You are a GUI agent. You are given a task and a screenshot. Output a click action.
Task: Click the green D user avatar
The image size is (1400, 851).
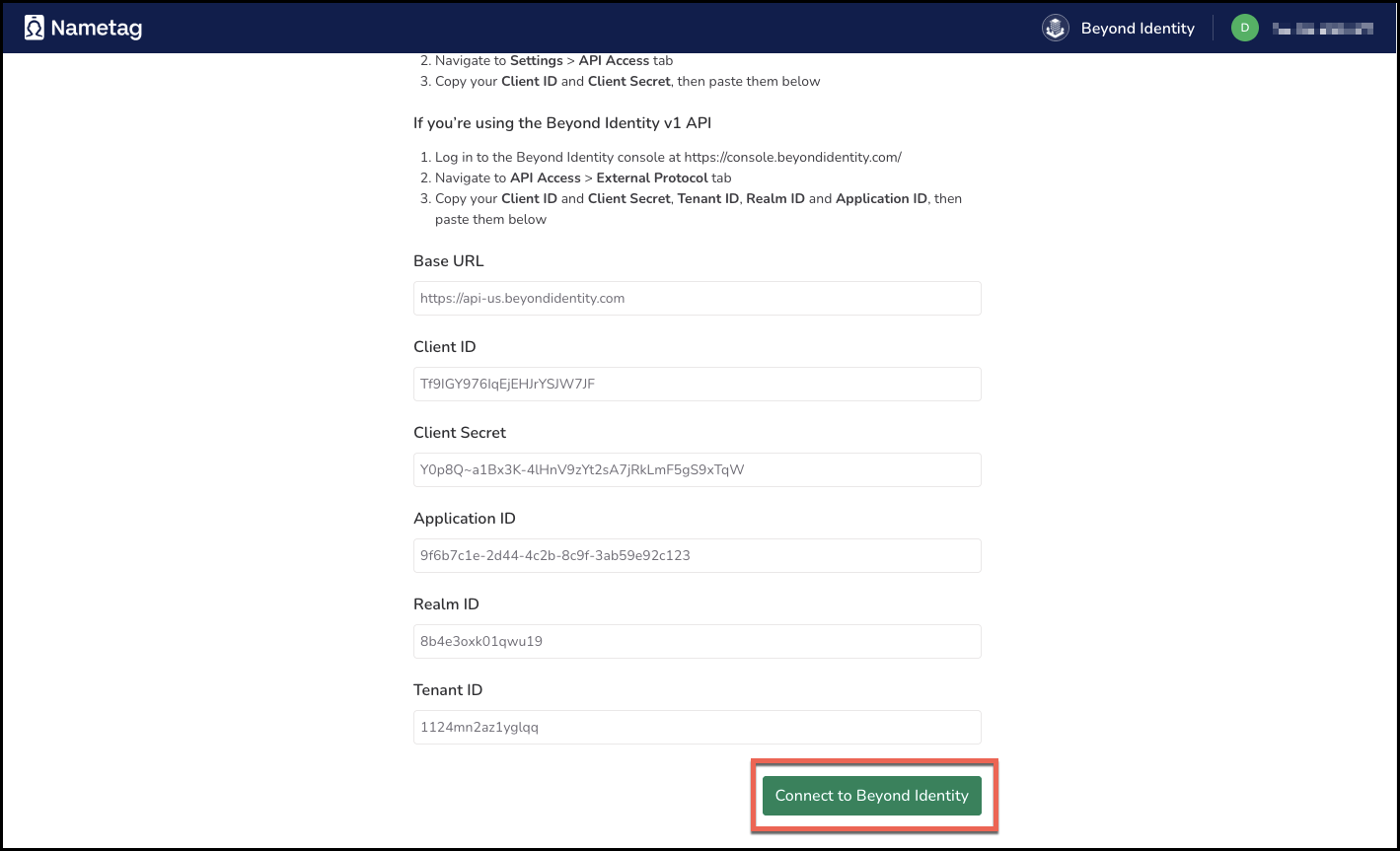click(x=1244, y=29)
